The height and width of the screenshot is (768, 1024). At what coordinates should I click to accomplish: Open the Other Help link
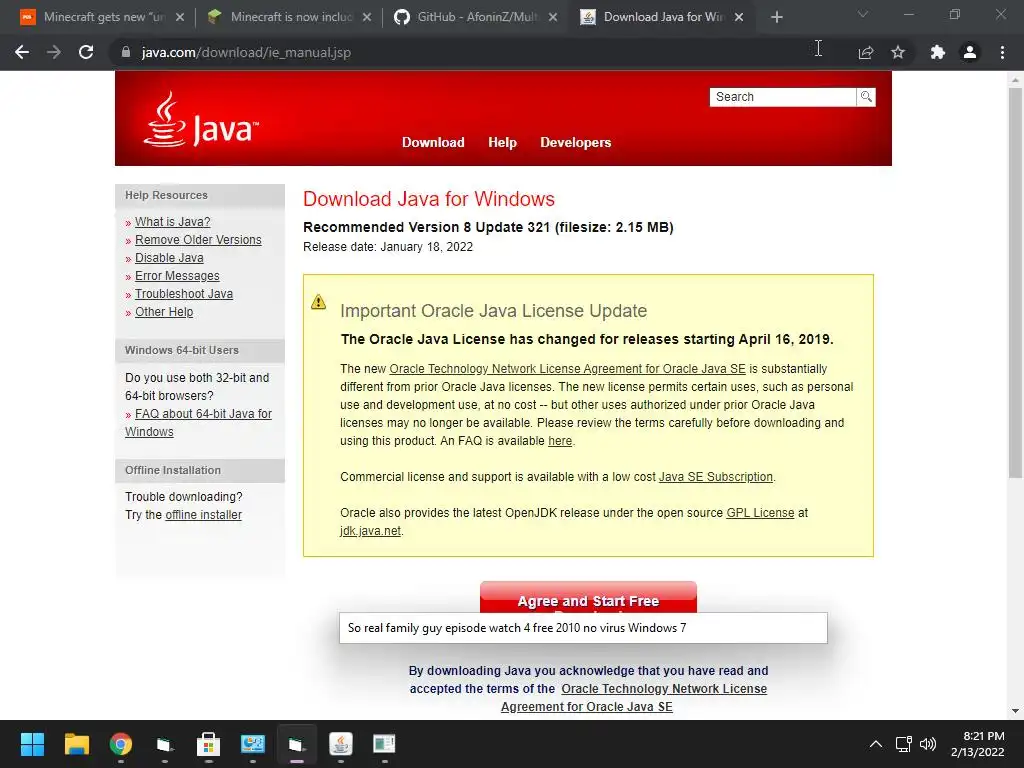point(164,312)
